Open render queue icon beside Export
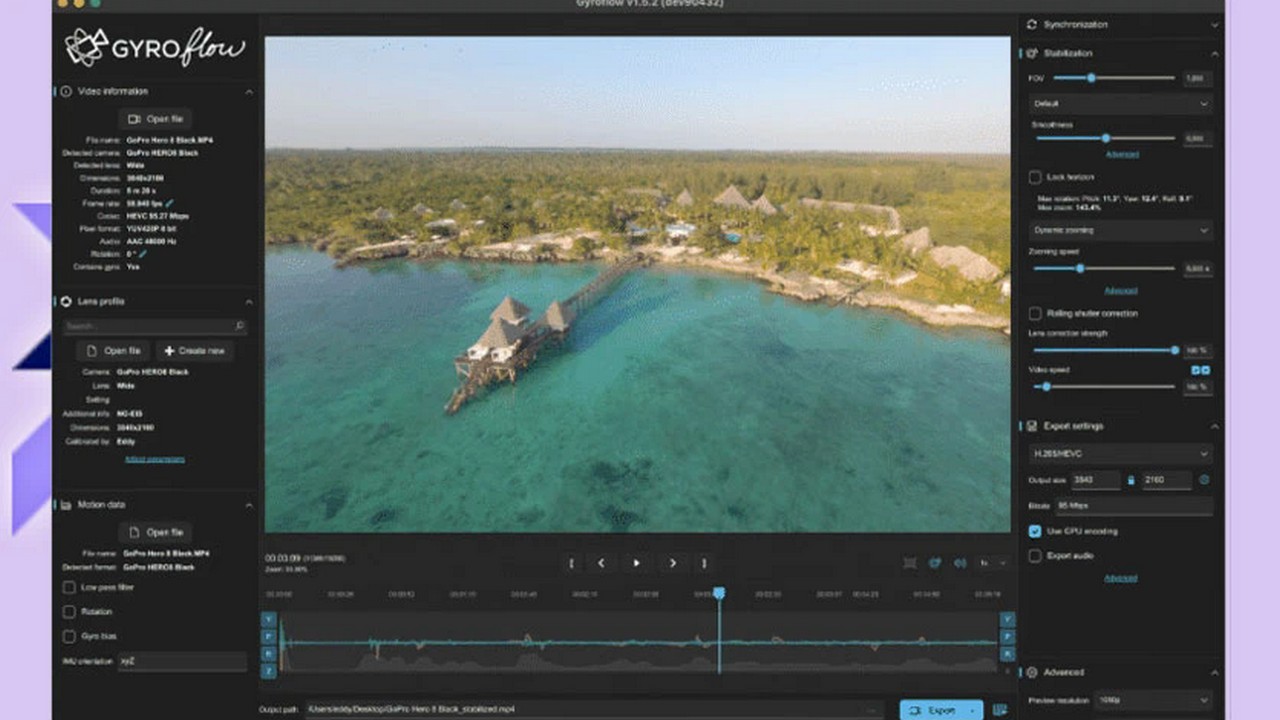 [x=1000, y=710]
